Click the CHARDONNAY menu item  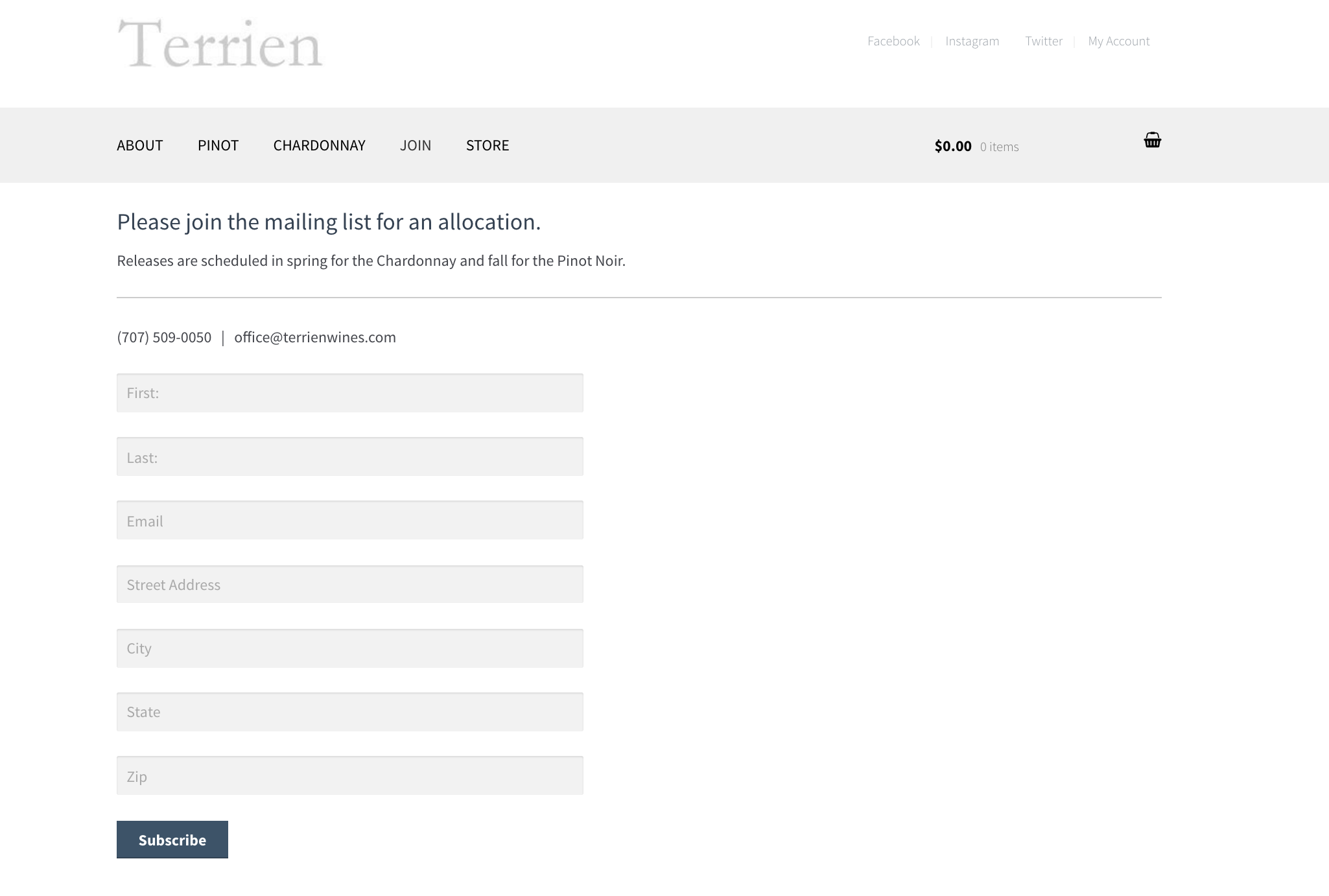(319, 144)
